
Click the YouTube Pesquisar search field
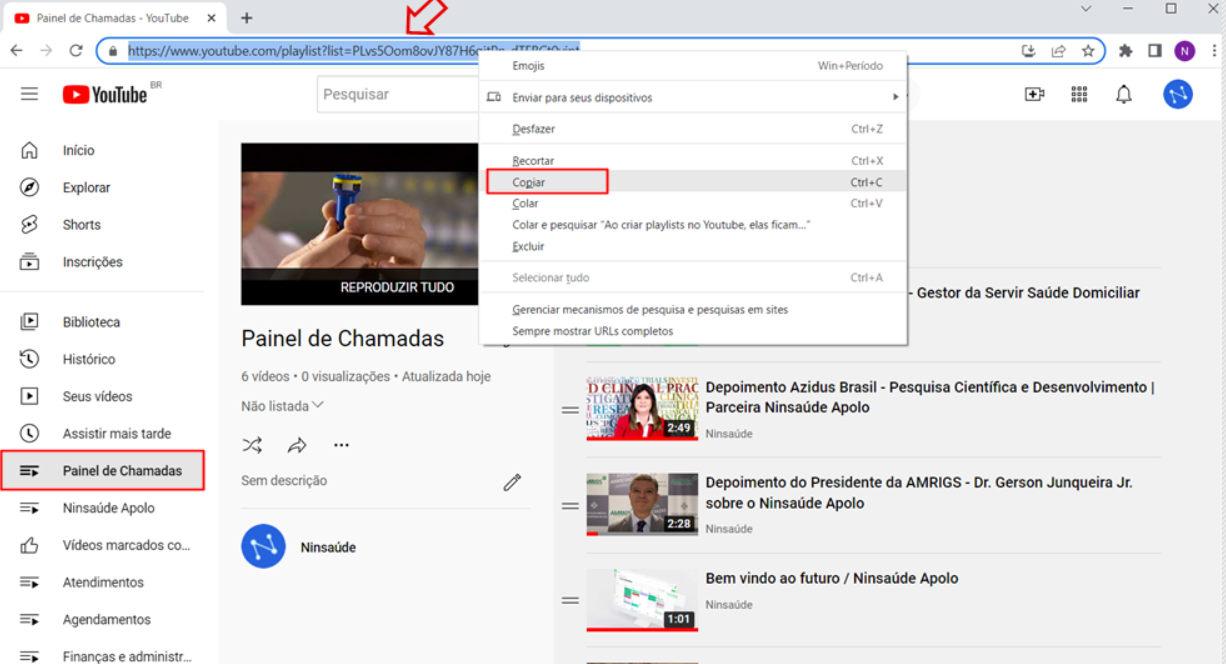398,94
